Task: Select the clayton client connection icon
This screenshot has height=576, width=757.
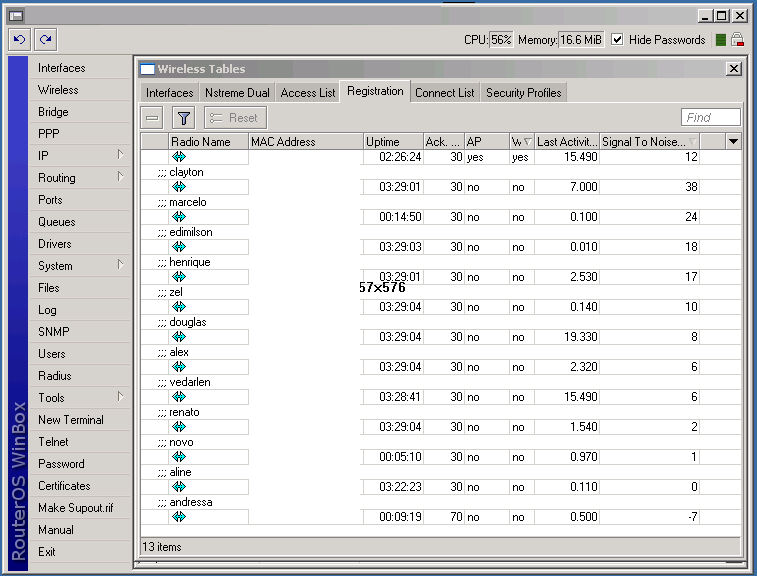Action: (179, 187)
